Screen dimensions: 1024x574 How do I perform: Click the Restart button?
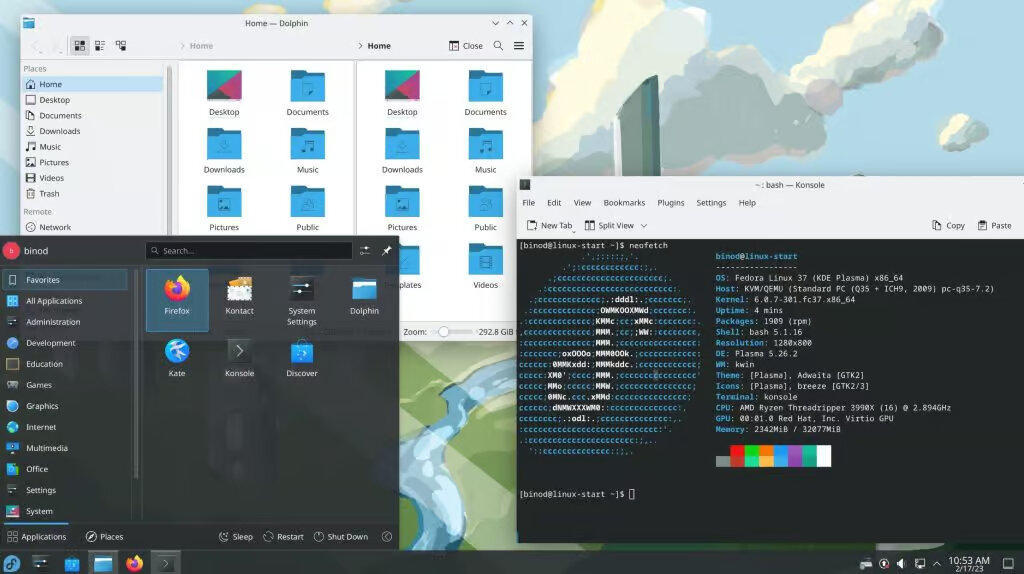click(283, 537)
